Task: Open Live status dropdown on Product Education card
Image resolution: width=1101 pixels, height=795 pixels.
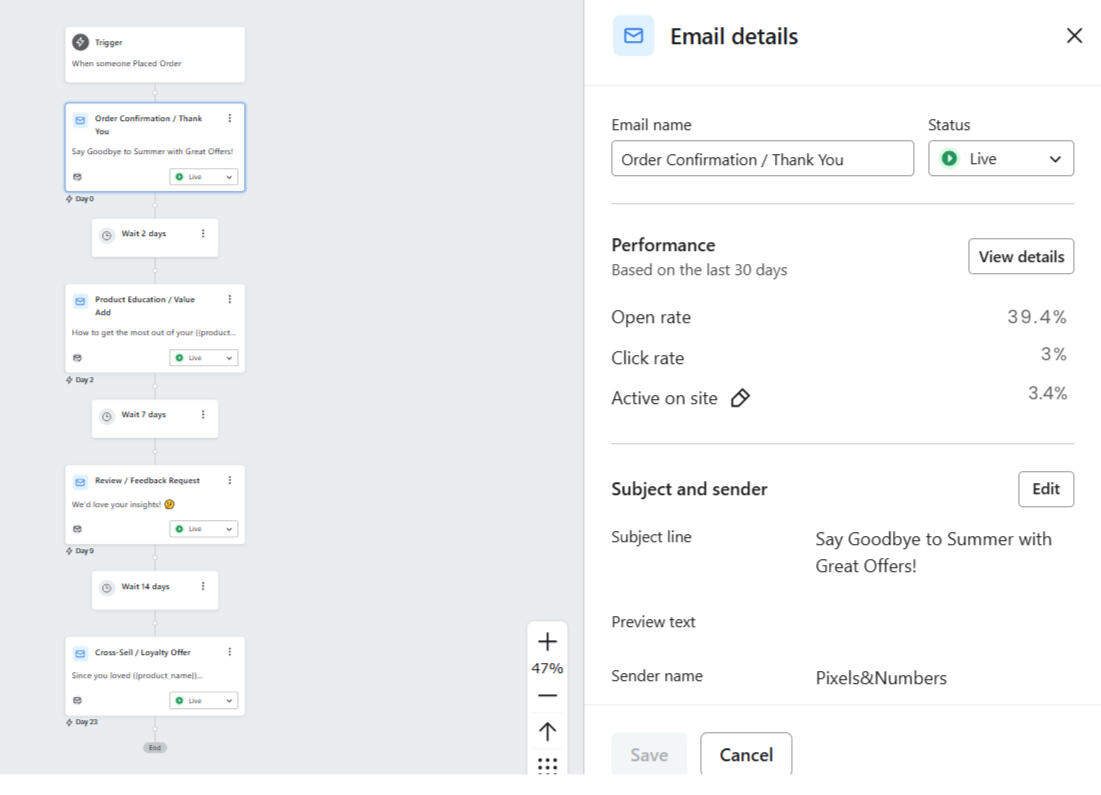Action: pyautogui.click(x=204, y=358)
